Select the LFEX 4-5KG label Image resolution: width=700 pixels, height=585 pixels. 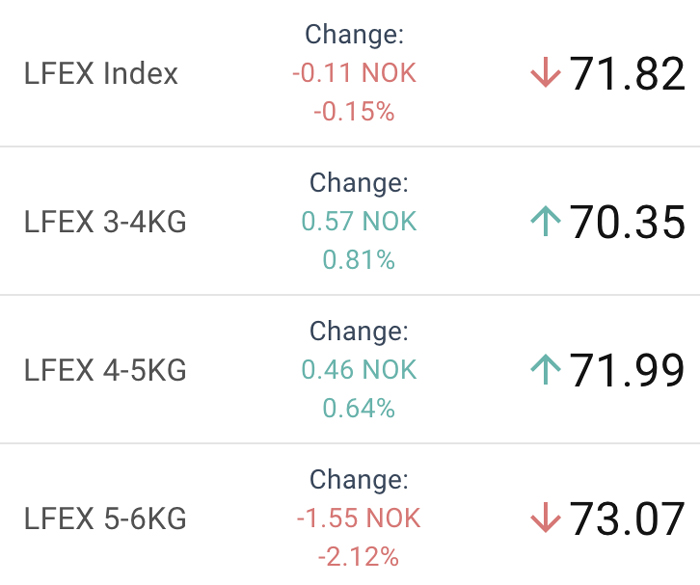105,370
